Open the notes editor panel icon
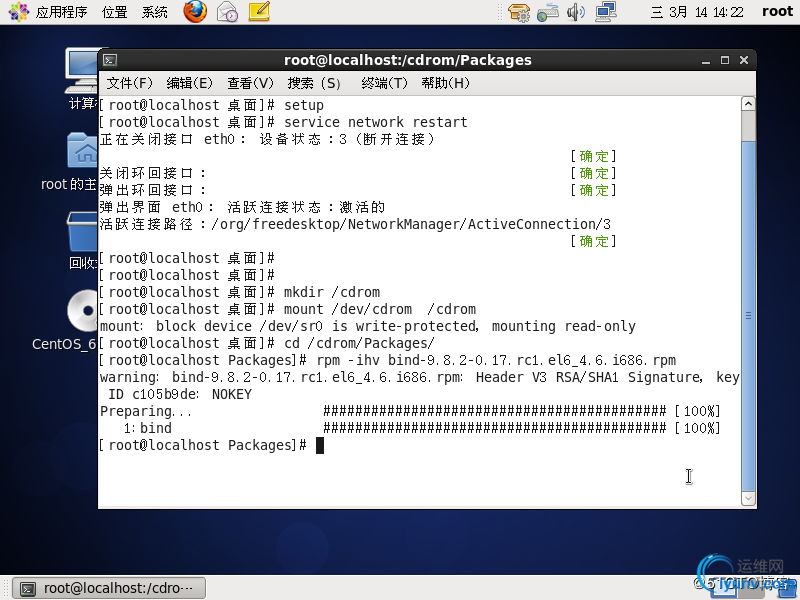800x600 pixels. pyautogui.click(x=259, y=11)
